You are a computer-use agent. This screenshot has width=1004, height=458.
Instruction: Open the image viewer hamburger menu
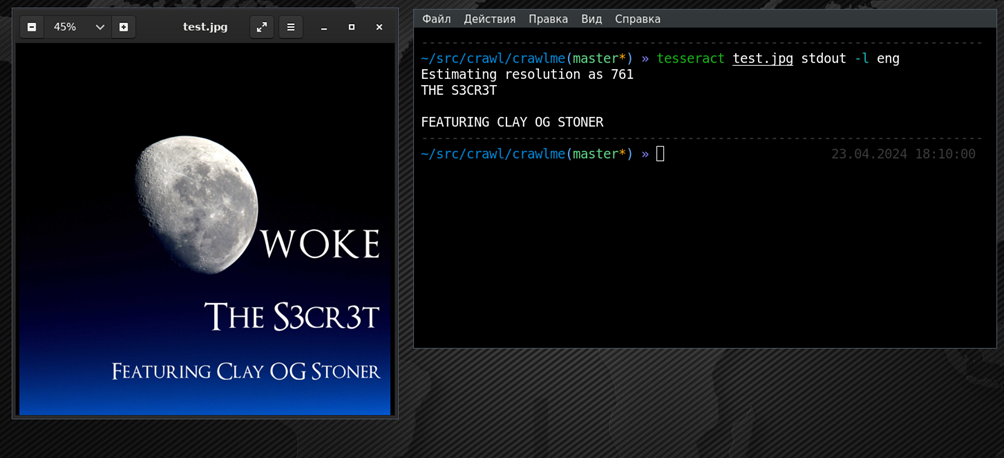click(x=291, y=27)
